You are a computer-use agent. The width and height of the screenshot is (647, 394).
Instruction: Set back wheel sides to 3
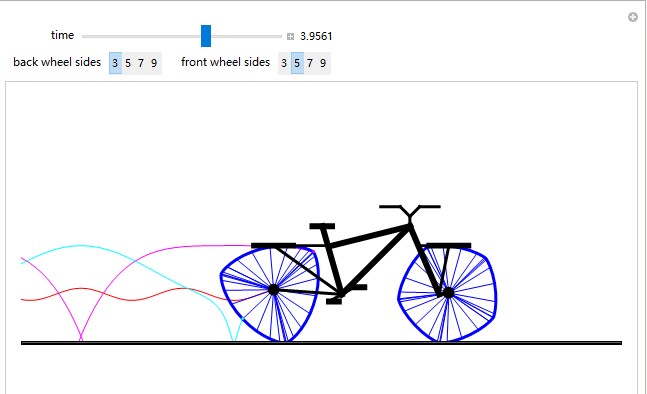(x=115, y=63)
